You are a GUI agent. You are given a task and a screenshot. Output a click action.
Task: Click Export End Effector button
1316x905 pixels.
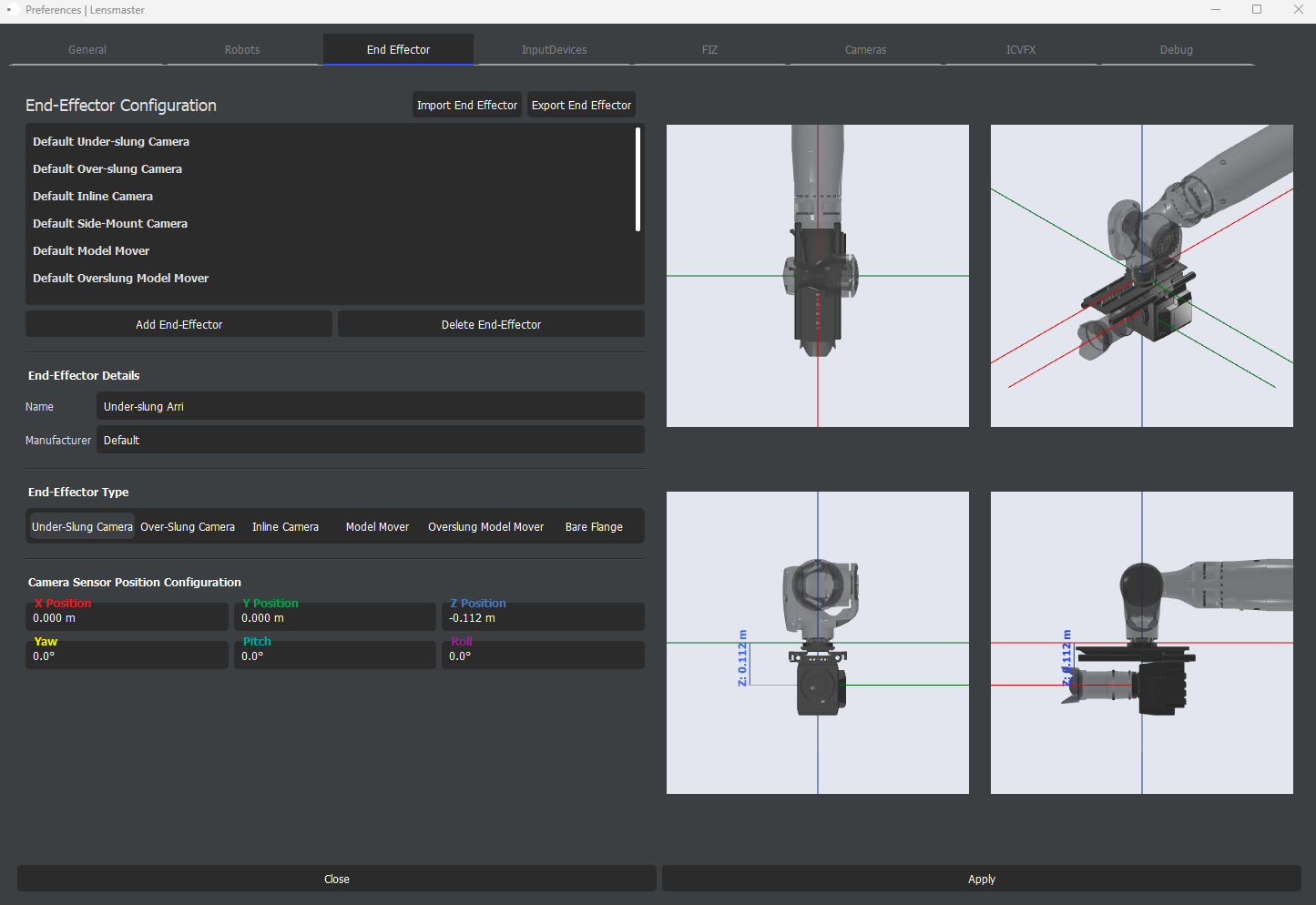point(581,106)
